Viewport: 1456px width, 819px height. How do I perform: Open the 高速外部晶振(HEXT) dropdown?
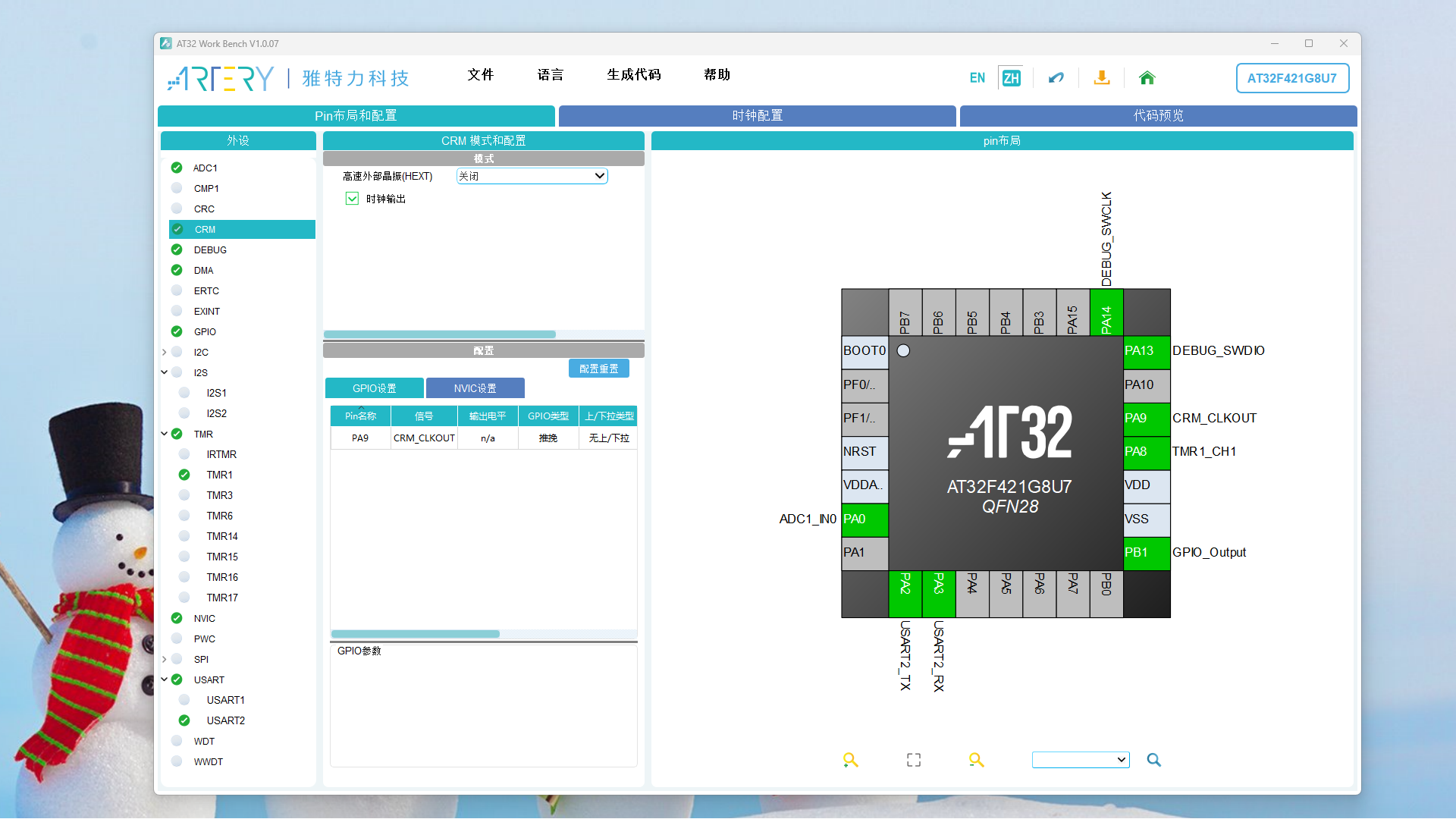tap(532, 176)
